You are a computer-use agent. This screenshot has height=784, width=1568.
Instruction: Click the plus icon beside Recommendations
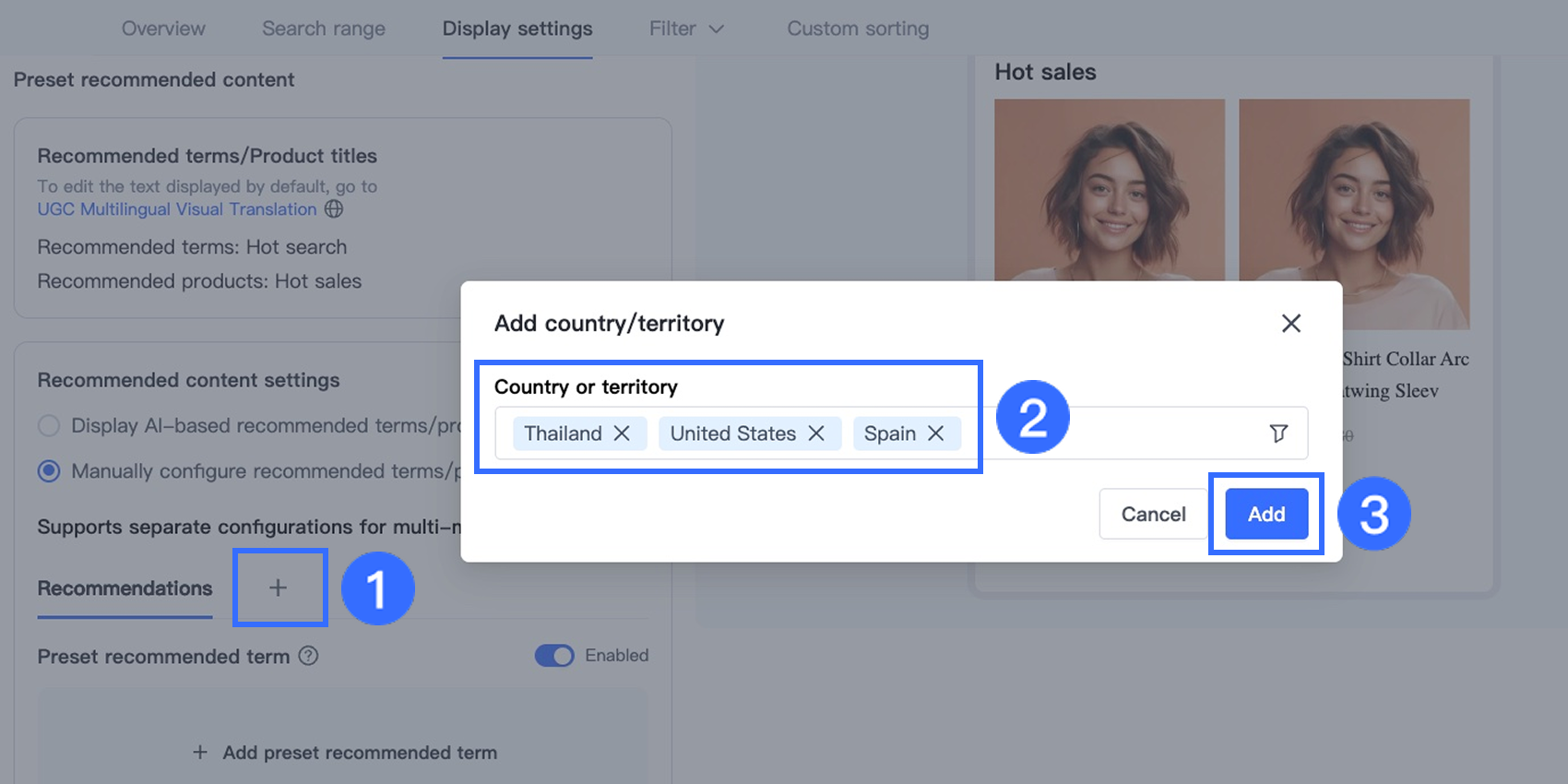pyautogui.click(x=278, y=588)
